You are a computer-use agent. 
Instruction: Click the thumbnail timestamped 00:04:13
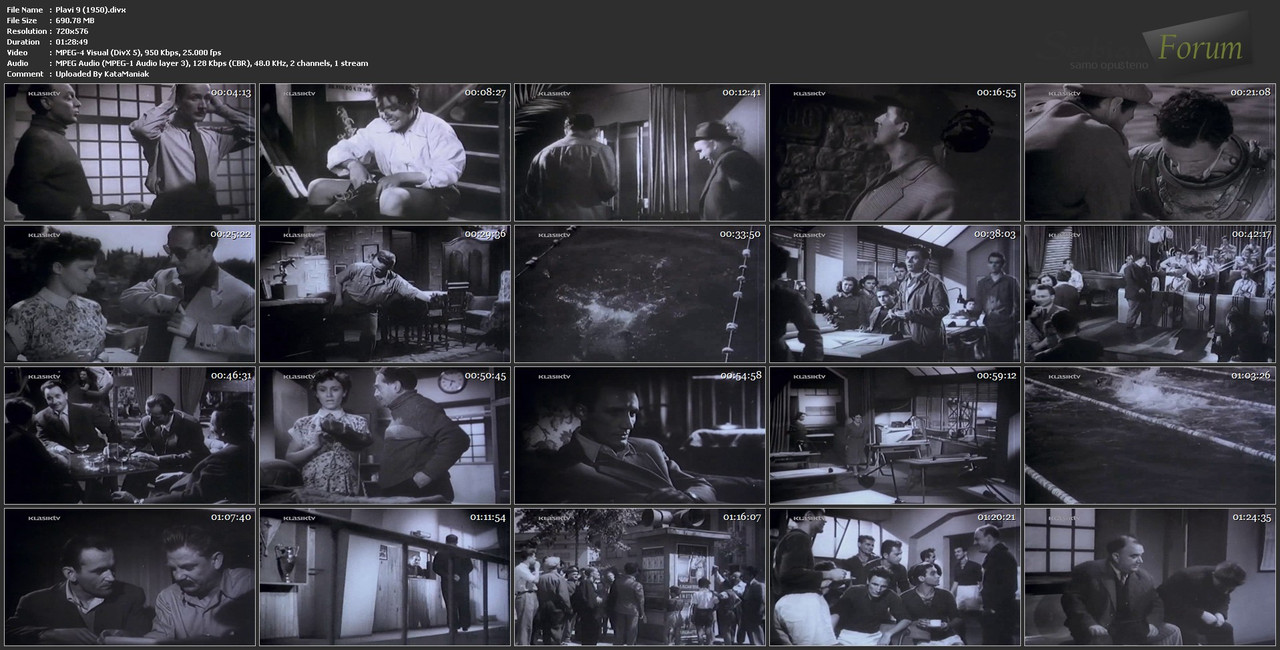pyautogui.click(x=130, y=152)
